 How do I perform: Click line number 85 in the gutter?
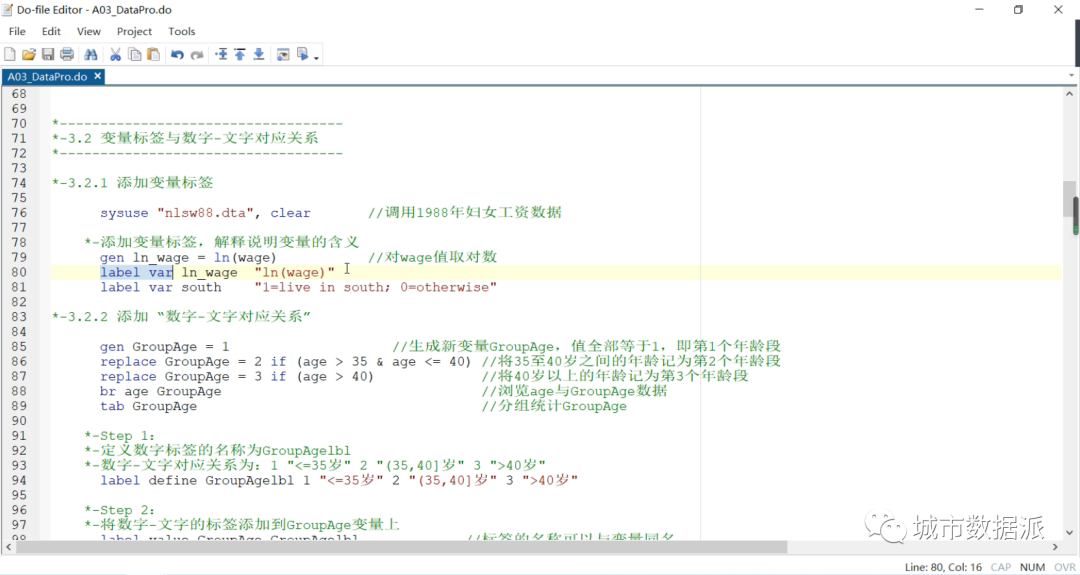point(19,346)
